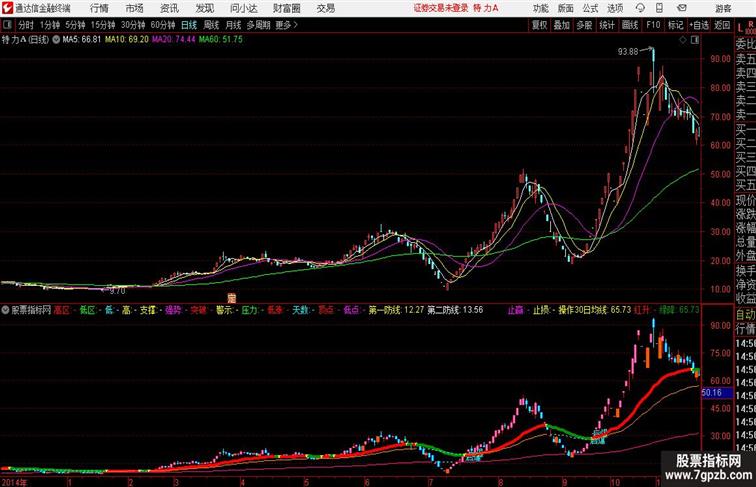This screenshot has width=756, height=487.
Task: Open the mail envelope icon
Action: click(682, 8)
